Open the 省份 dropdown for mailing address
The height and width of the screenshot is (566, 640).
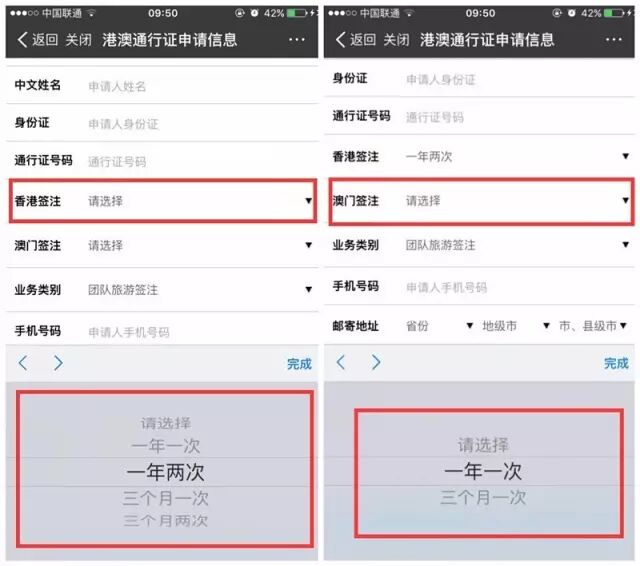(x=440, y=326)
